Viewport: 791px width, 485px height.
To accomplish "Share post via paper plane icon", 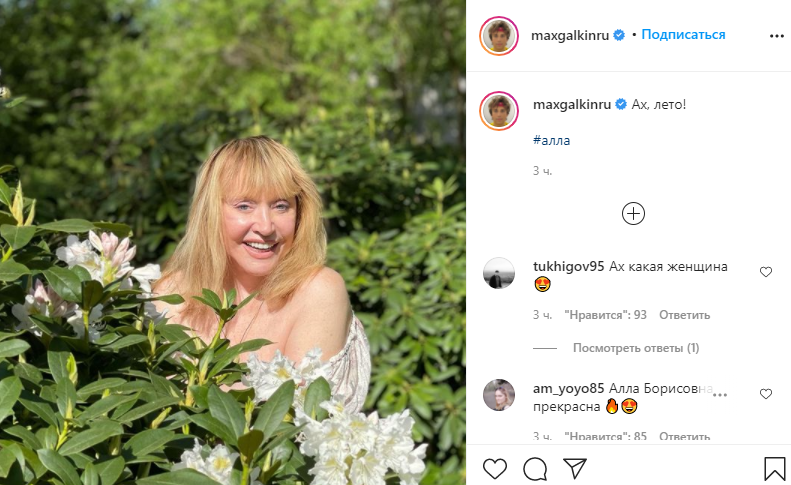I will [574, 468].
